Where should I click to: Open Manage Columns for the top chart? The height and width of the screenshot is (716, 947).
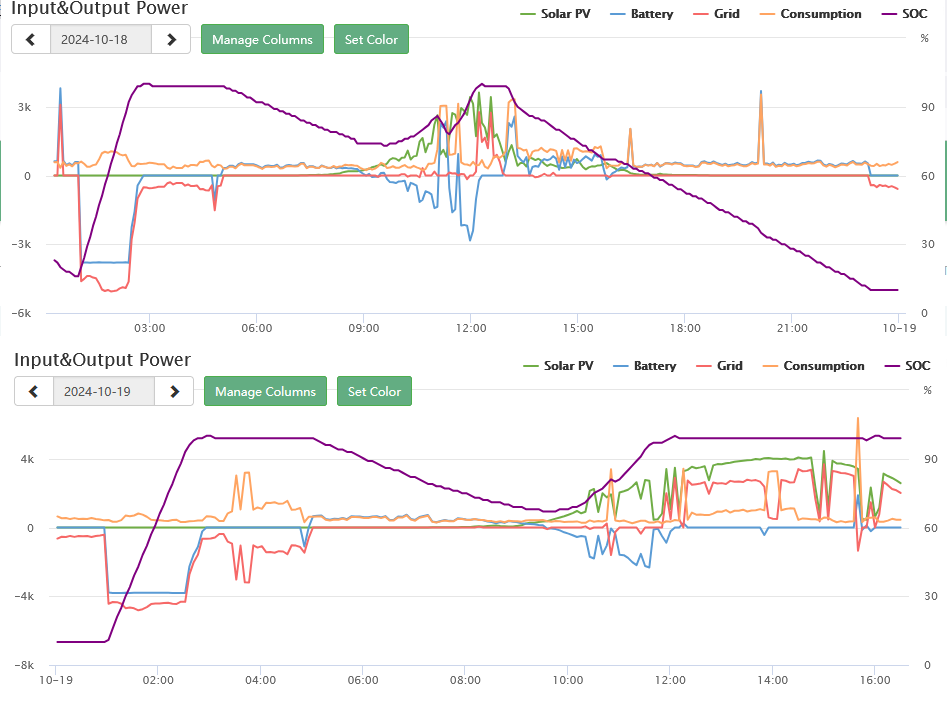click(262, 40)
